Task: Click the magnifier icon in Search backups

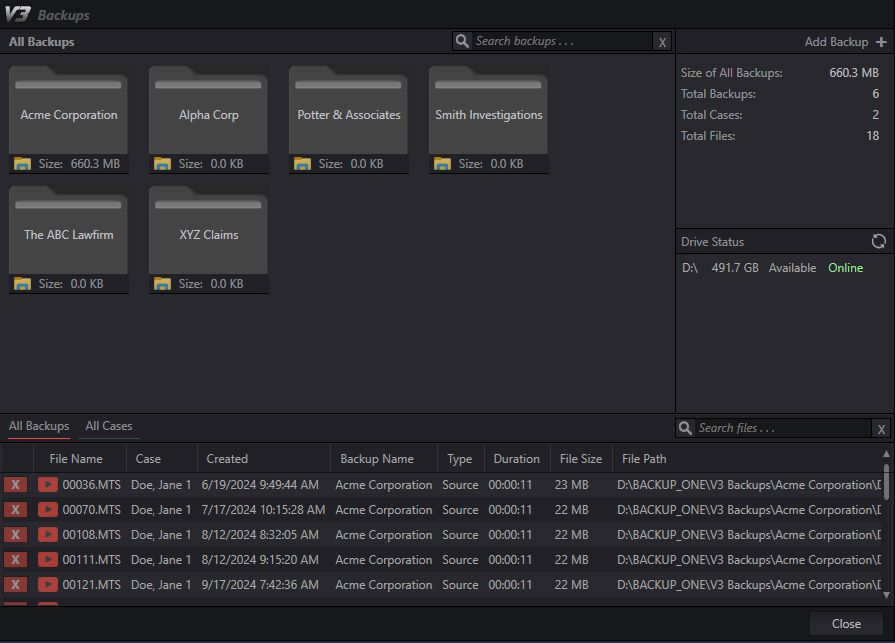Action: pos(462,41)
